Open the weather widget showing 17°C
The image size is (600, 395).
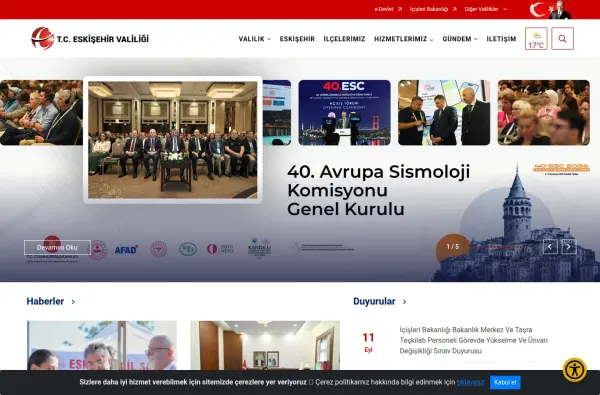point(536,38)
